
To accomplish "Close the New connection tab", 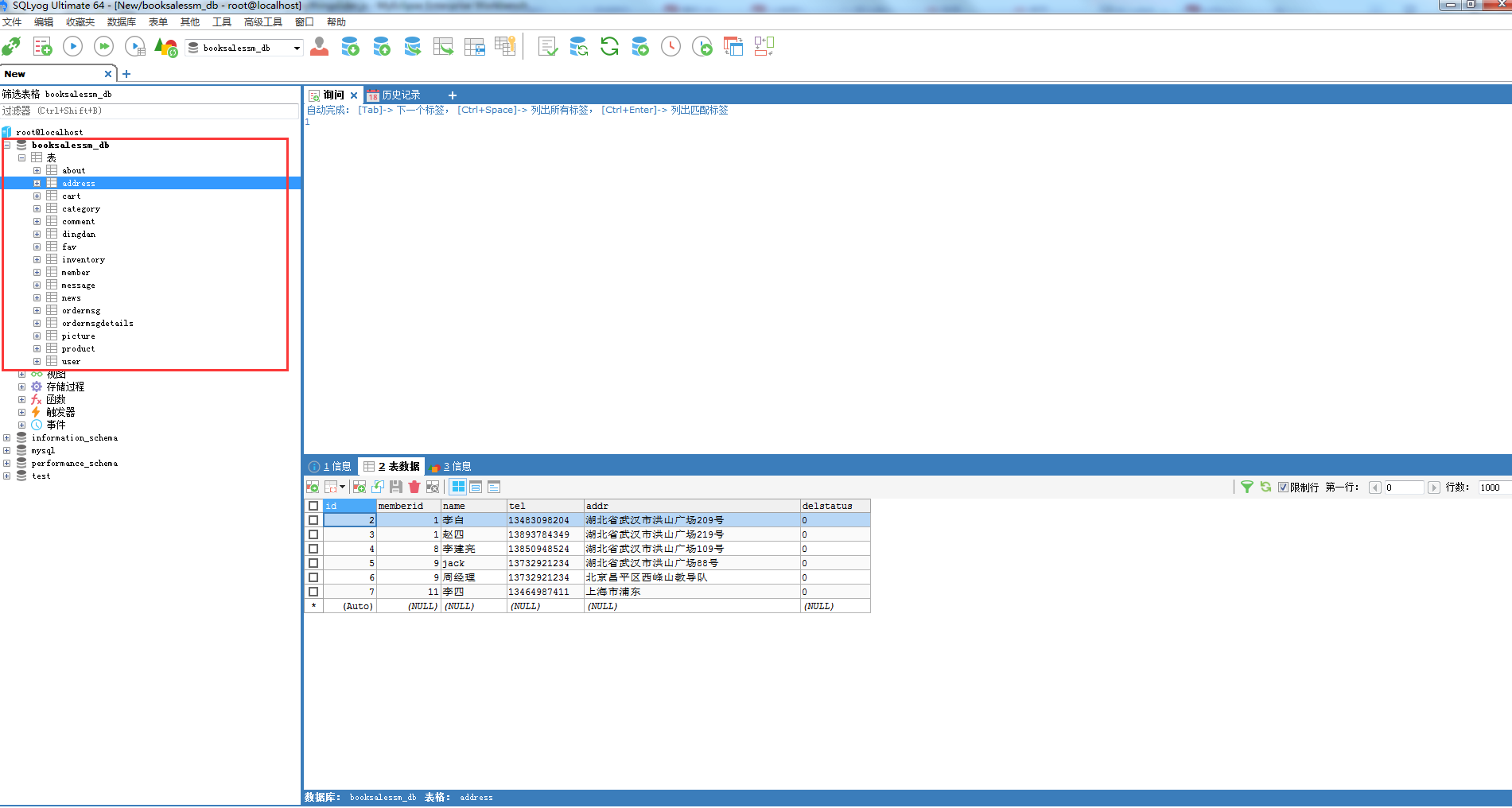I will click(x=108, y=74).
